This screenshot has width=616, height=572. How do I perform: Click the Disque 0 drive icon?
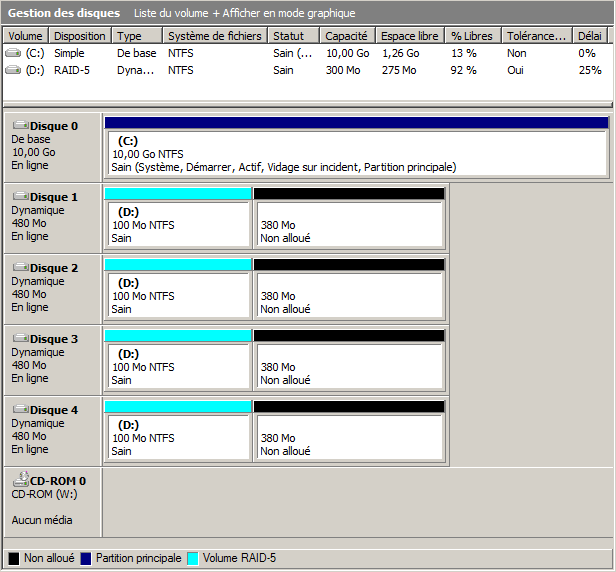click(20, 126)
